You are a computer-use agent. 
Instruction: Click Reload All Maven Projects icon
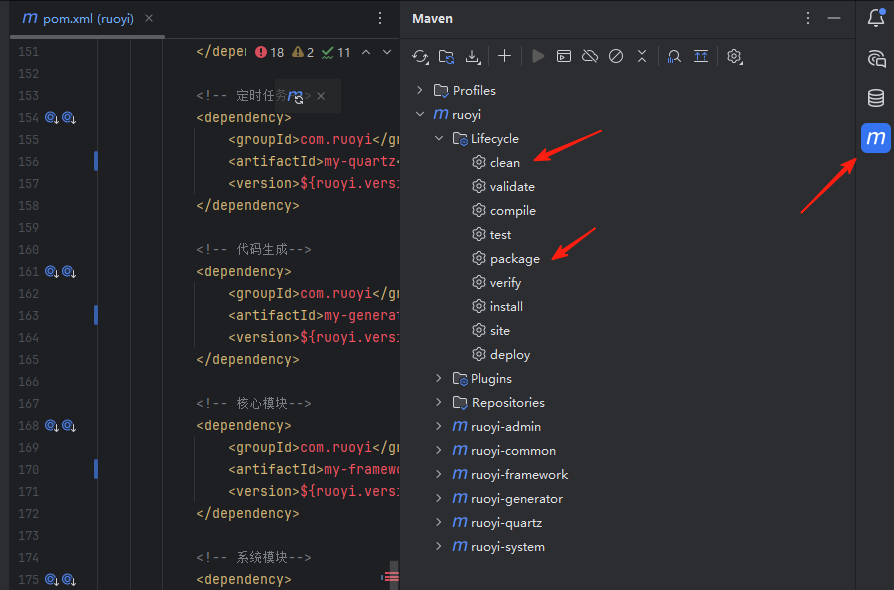[x=420, y=57]
